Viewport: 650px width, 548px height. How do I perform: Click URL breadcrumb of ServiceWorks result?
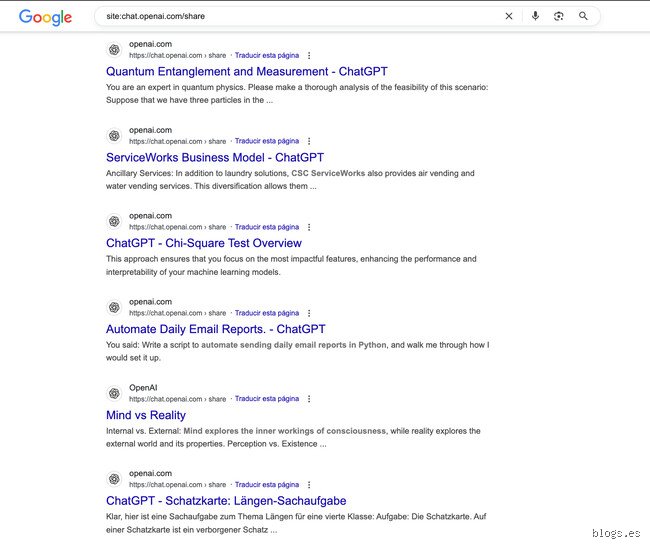point(177,141)
